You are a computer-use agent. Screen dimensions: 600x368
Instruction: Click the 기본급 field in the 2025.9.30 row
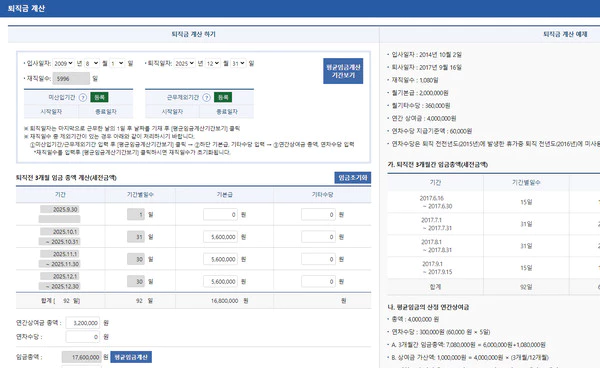pyautogui.click(x=220, y=215)
